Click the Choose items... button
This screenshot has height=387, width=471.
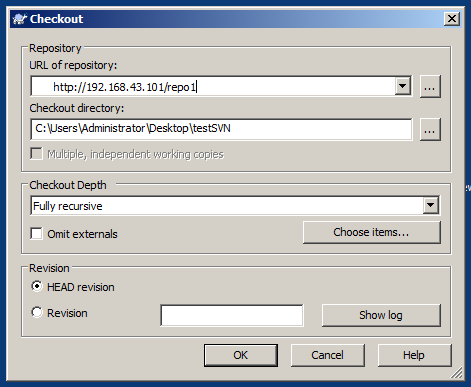372,232
